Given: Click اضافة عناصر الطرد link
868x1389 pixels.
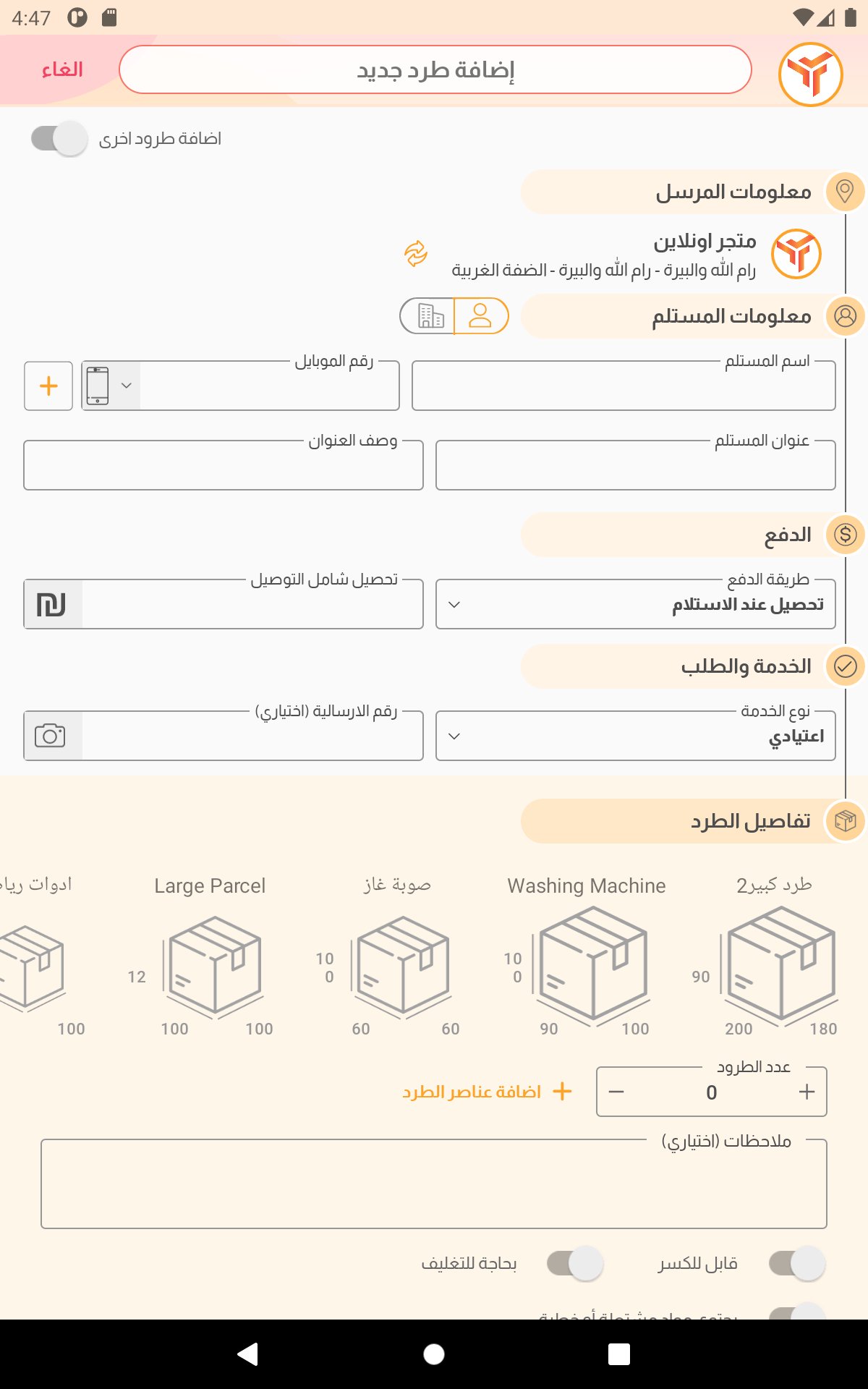Looking at the screenshot, I should click(x=487, y=1092).
